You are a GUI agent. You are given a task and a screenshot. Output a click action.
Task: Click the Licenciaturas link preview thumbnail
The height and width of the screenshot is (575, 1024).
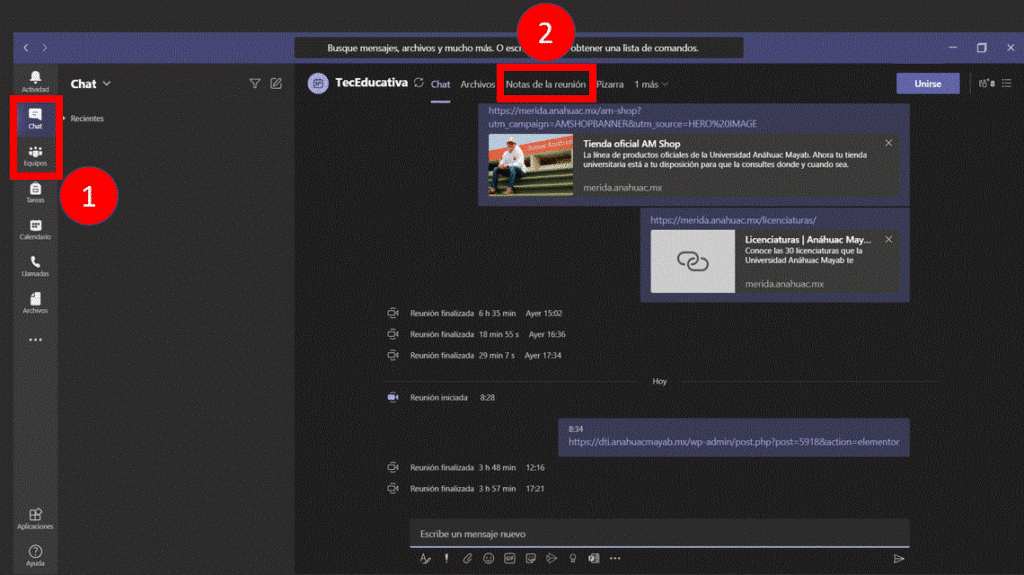click(692, 261)
